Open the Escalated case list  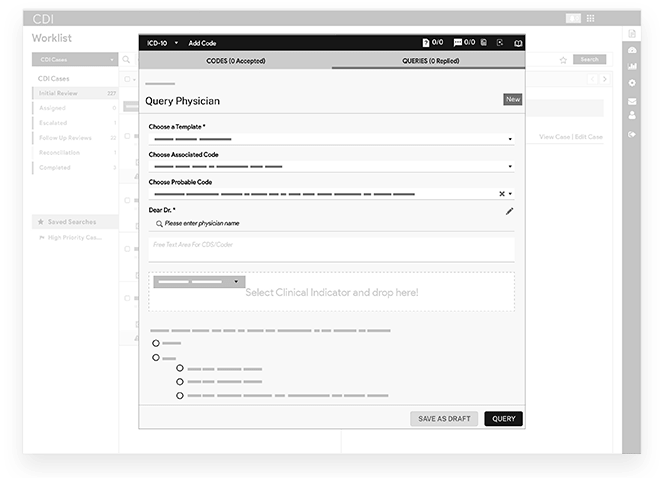click(x=75, y=123)
